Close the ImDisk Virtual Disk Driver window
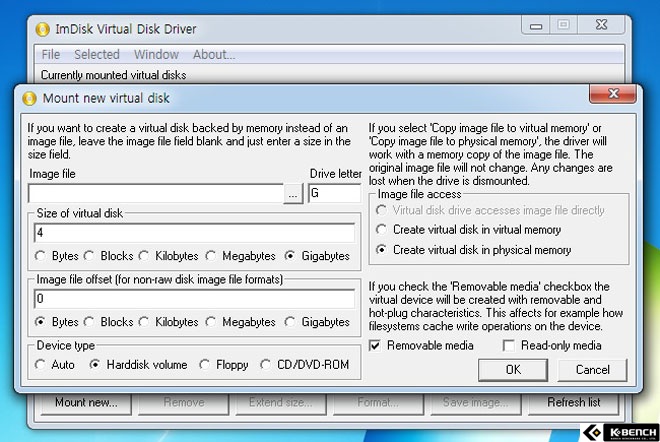The image size is (660, 442). point(601,25)
